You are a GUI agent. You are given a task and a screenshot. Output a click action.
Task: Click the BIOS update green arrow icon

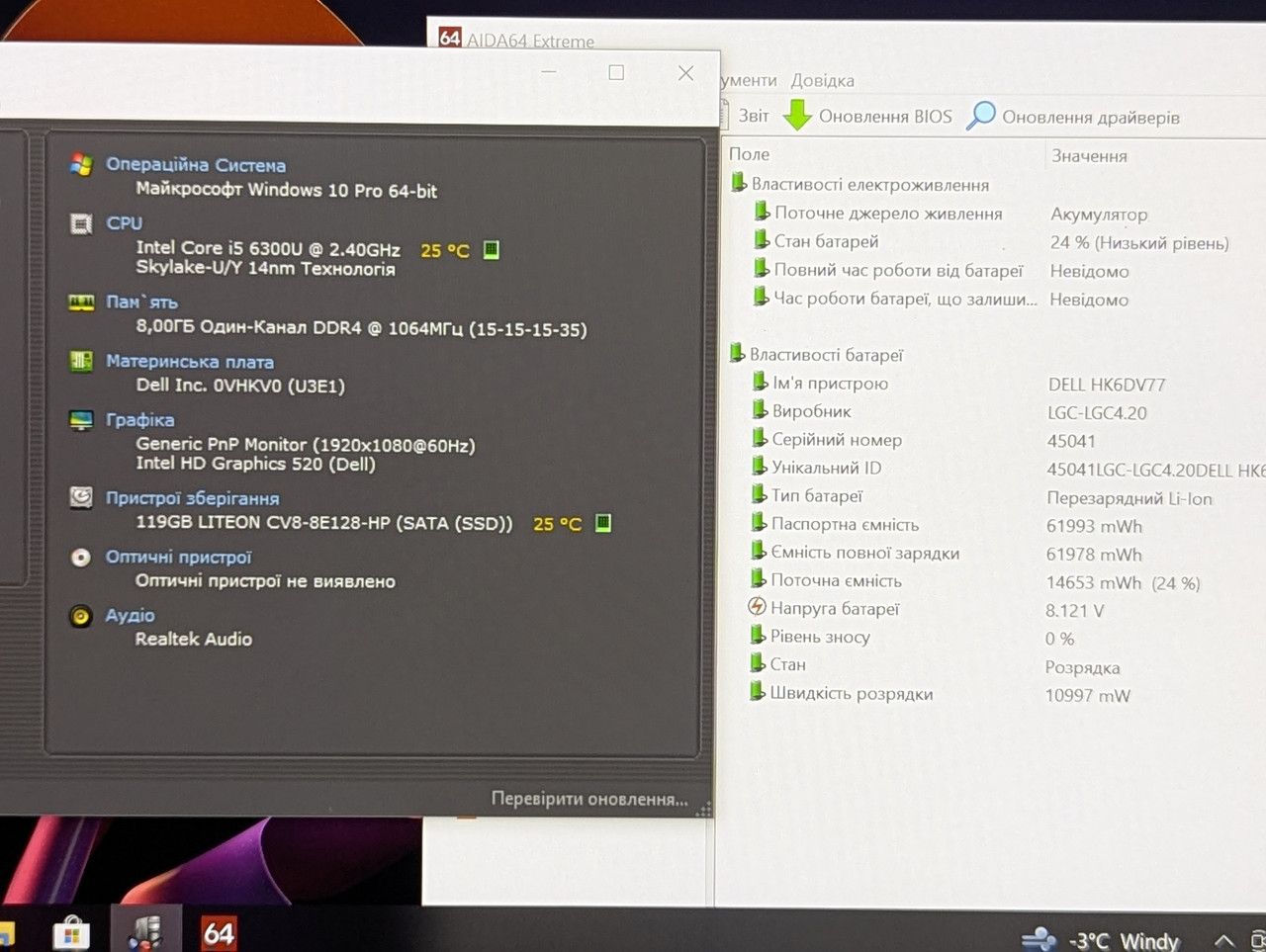click(x=797, y=115)
